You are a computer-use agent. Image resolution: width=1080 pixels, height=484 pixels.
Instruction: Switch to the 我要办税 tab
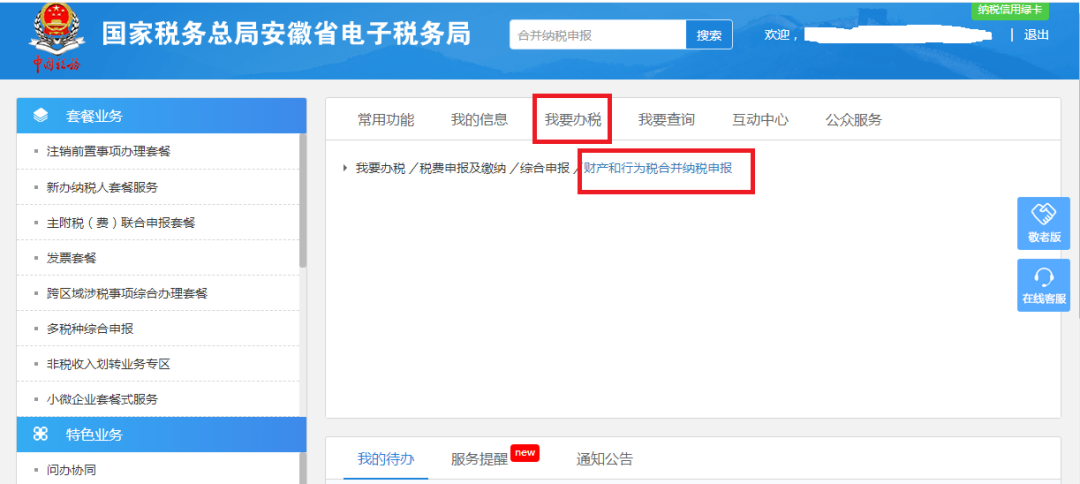573,120
